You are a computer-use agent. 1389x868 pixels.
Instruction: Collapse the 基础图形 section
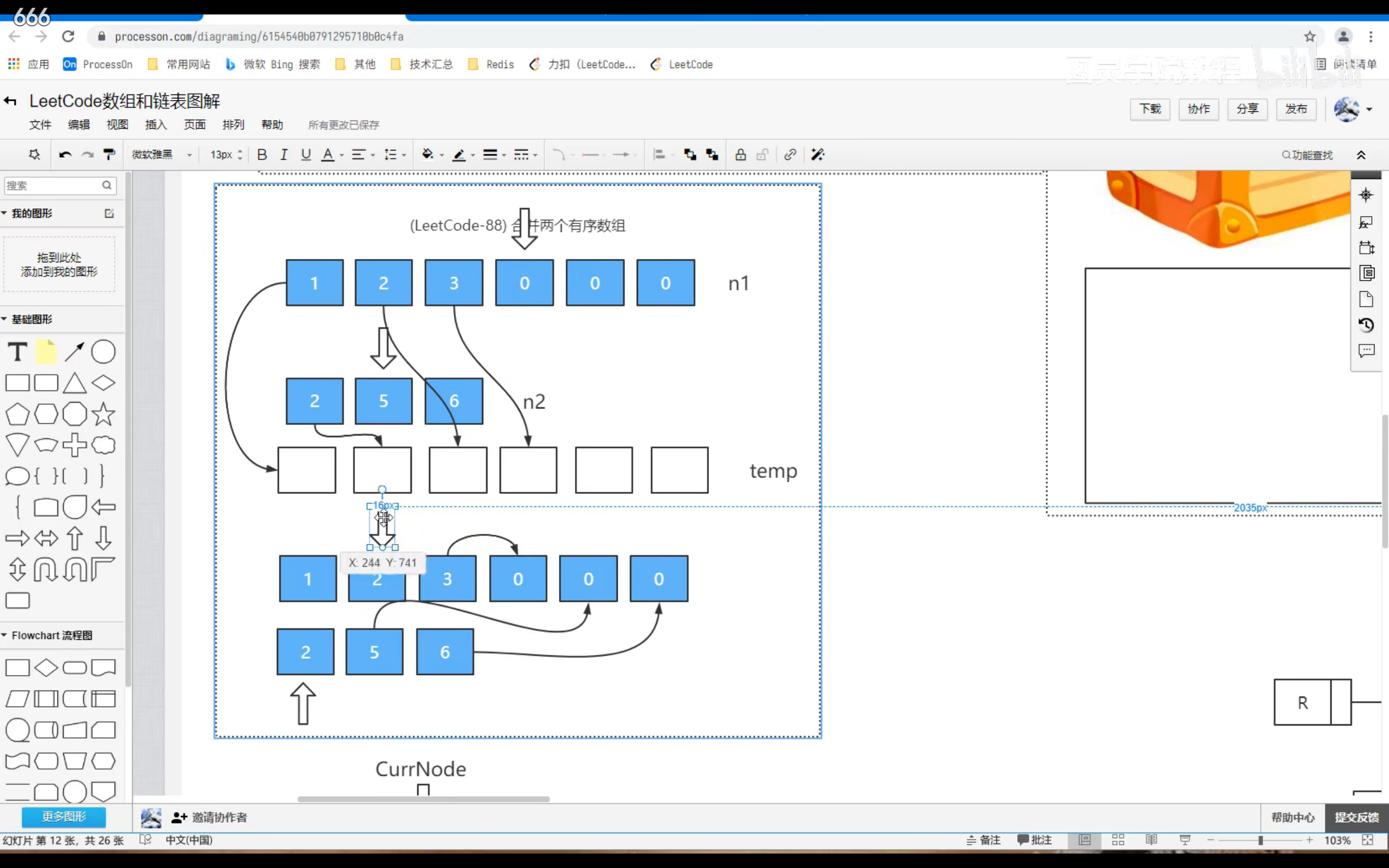coord(4,319)
